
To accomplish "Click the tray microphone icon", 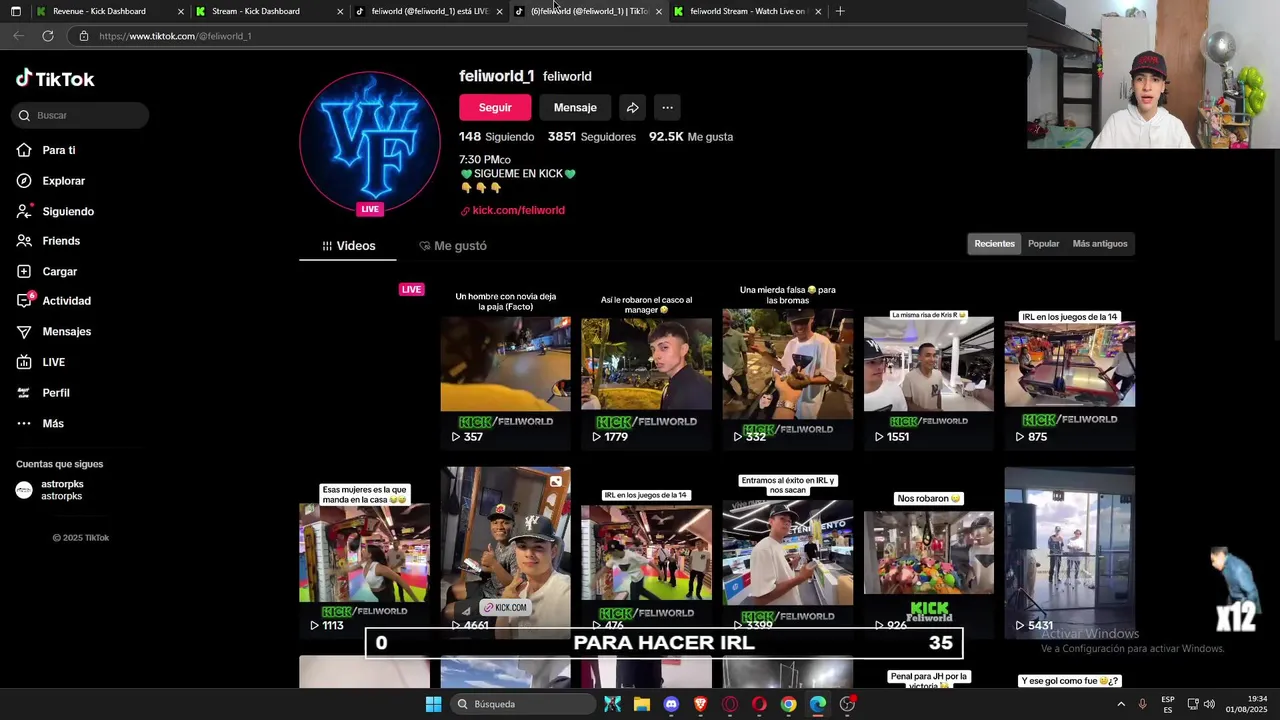I will (x=1142, y=704).
